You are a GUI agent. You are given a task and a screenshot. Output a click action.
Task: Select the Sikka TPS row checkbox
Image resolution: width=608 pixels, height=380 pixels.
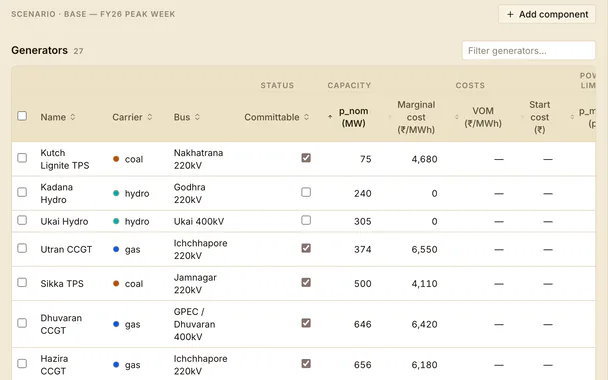click(22, 282)
